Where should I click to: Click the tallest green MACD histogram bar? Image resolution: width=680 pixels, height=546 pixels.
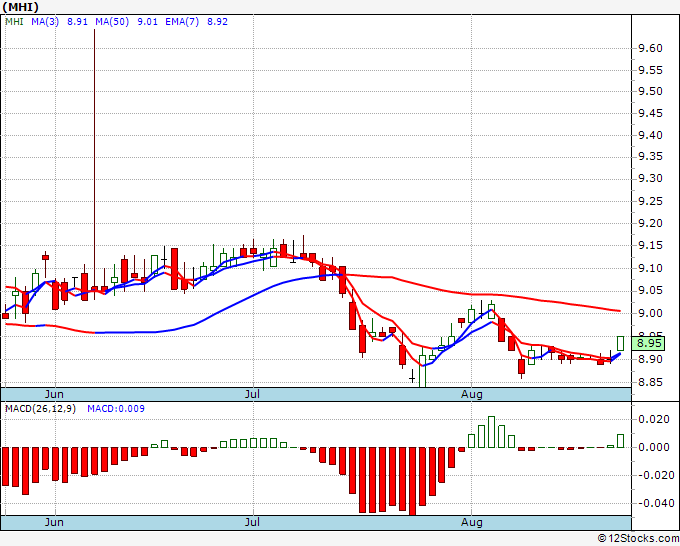coord(491,432)
